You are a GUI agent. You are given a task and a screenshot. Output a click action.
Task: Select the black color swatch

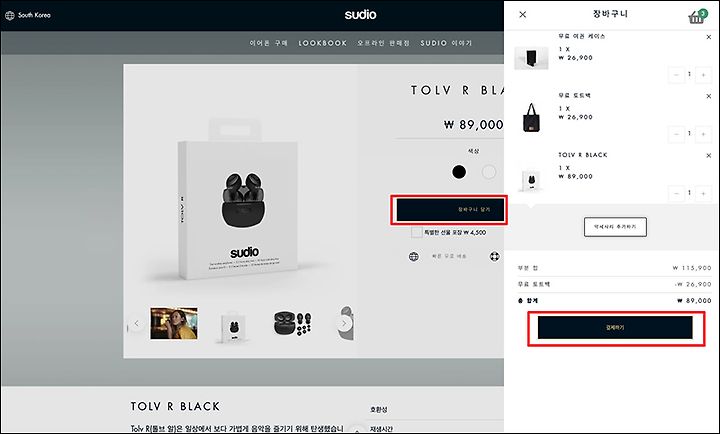point(459,172)
